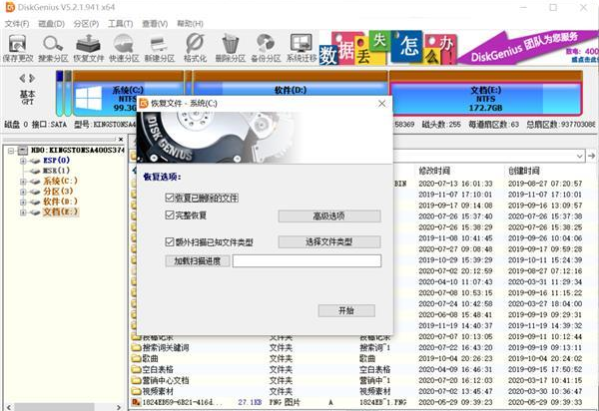Disable 额外扫描已知文件类型 checkbox
The width and height of the screenshot is (599, 411).
(170, 242)
